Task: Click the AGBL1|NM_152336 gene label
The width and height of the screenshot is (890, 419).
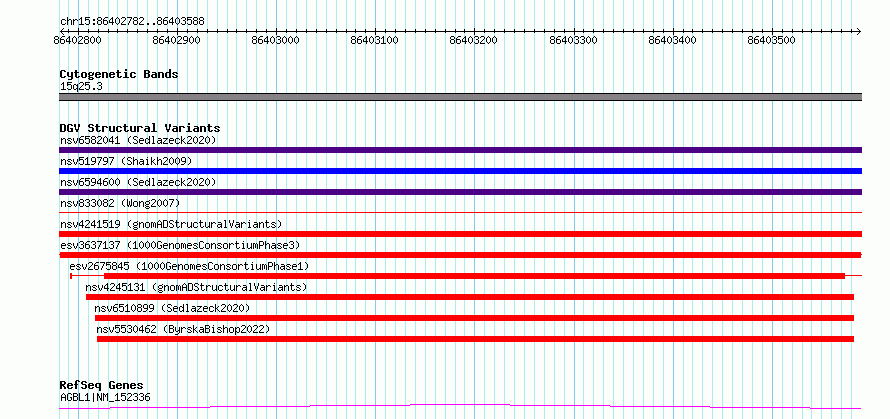Action: click(105, 397)
